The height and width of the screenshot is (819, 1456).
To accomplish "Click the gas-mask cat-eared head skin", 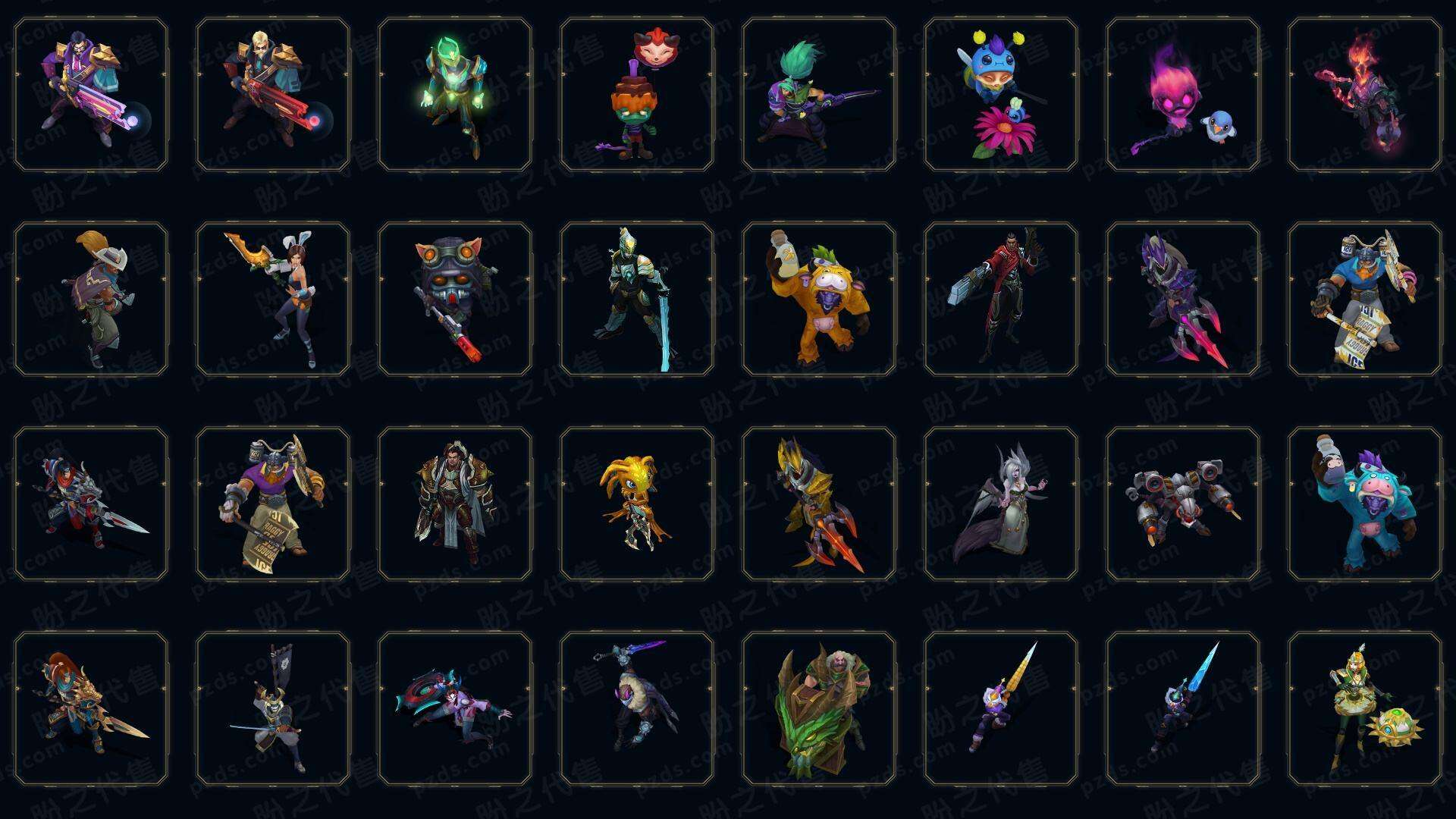I will point(455,300).
